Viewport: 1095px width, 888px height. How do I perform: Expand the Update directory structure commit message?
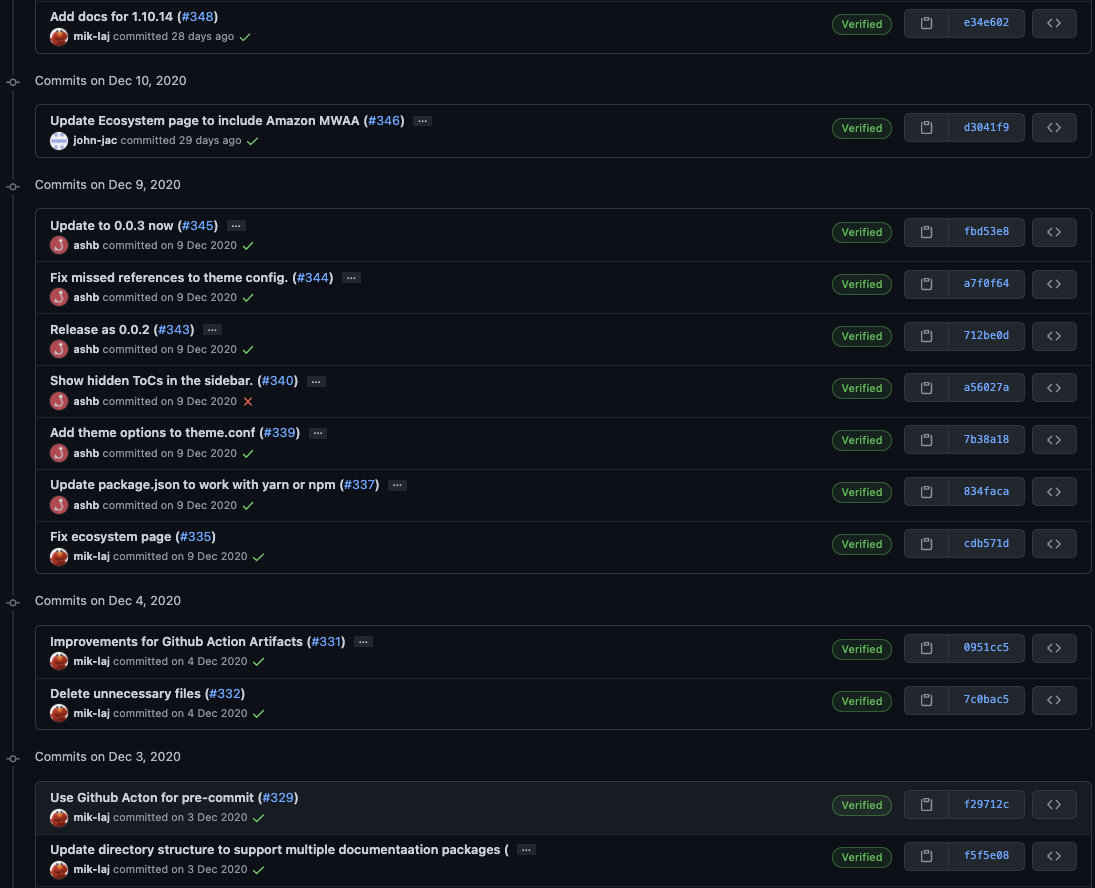pyautogui.click(x=525, y=849)
